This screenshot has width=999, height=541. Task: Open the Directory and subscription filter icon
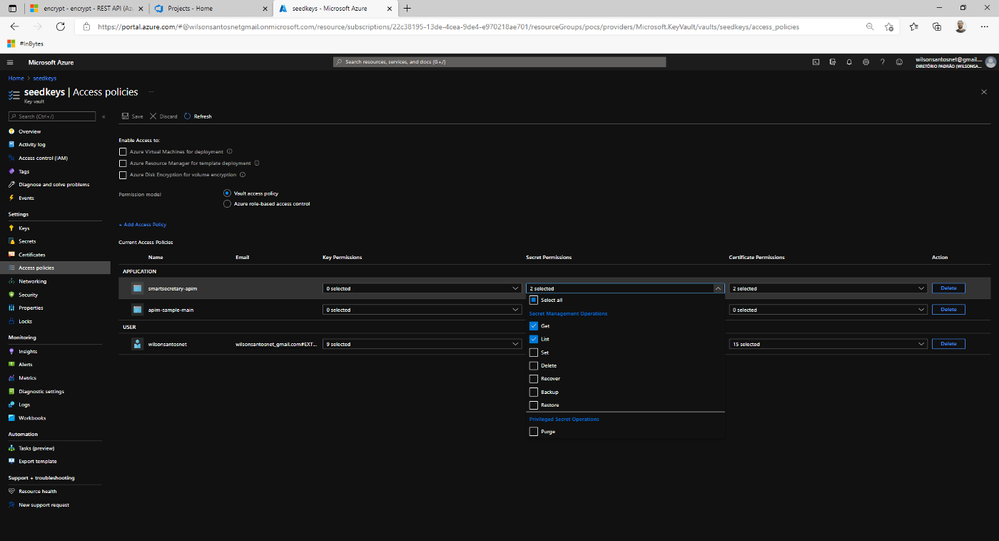pyautogui.click(x=832, y=62)
